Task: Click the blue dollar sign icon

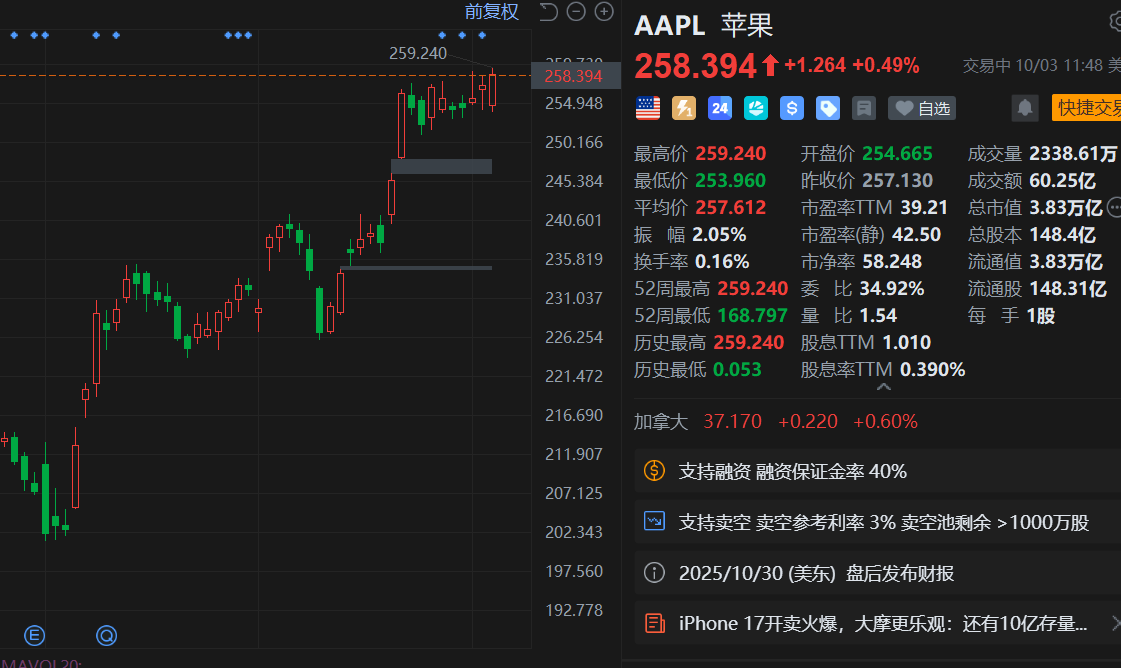Action: pos(792,108)
